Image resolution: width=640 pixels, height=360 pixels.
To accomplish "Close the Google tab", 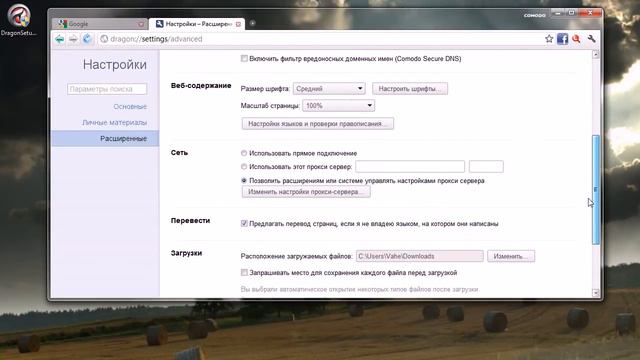I will tap(141, 24).
